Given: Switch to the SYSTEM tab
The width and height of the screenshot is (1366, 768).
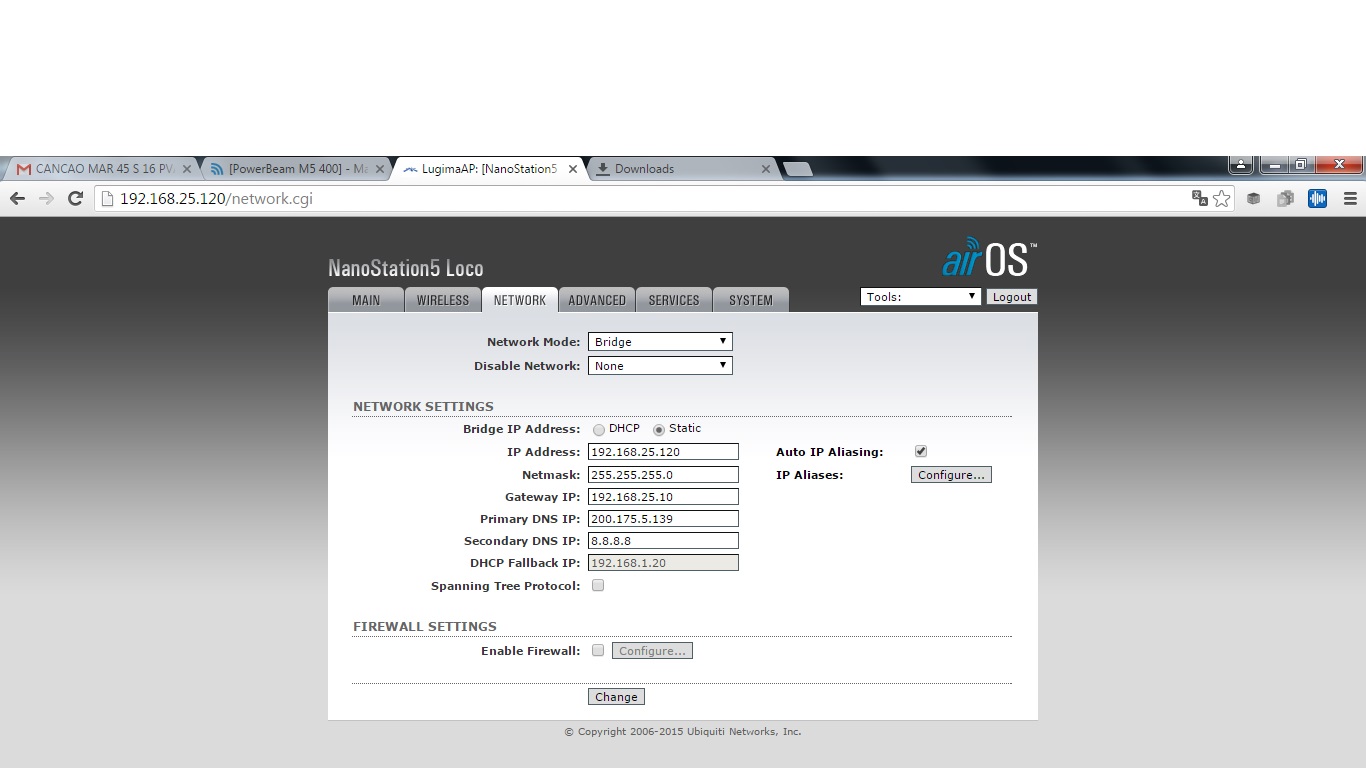Looking at the screenshot, I should [x=751, y=300].
